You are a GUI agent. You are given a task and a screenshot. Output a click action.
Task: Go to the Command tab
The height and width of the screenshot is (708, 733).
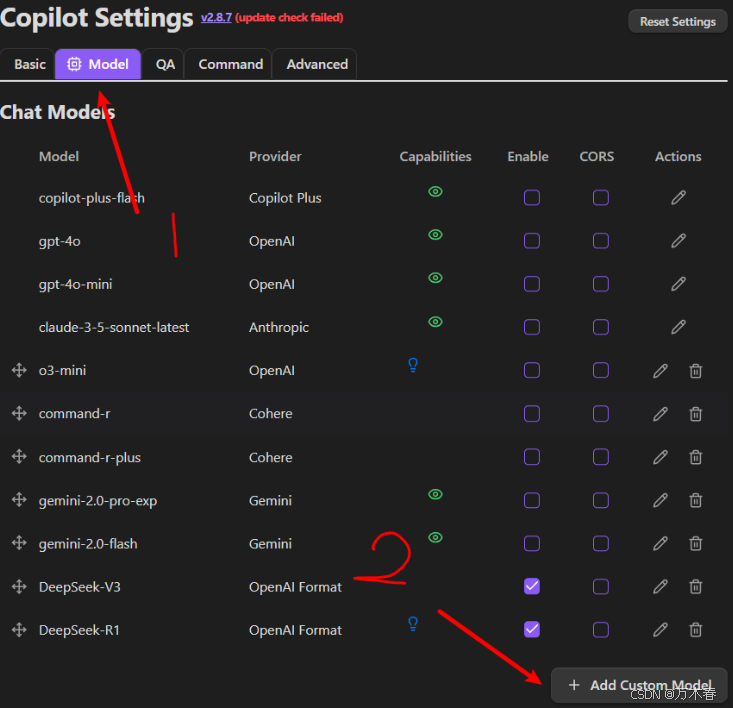230,64
